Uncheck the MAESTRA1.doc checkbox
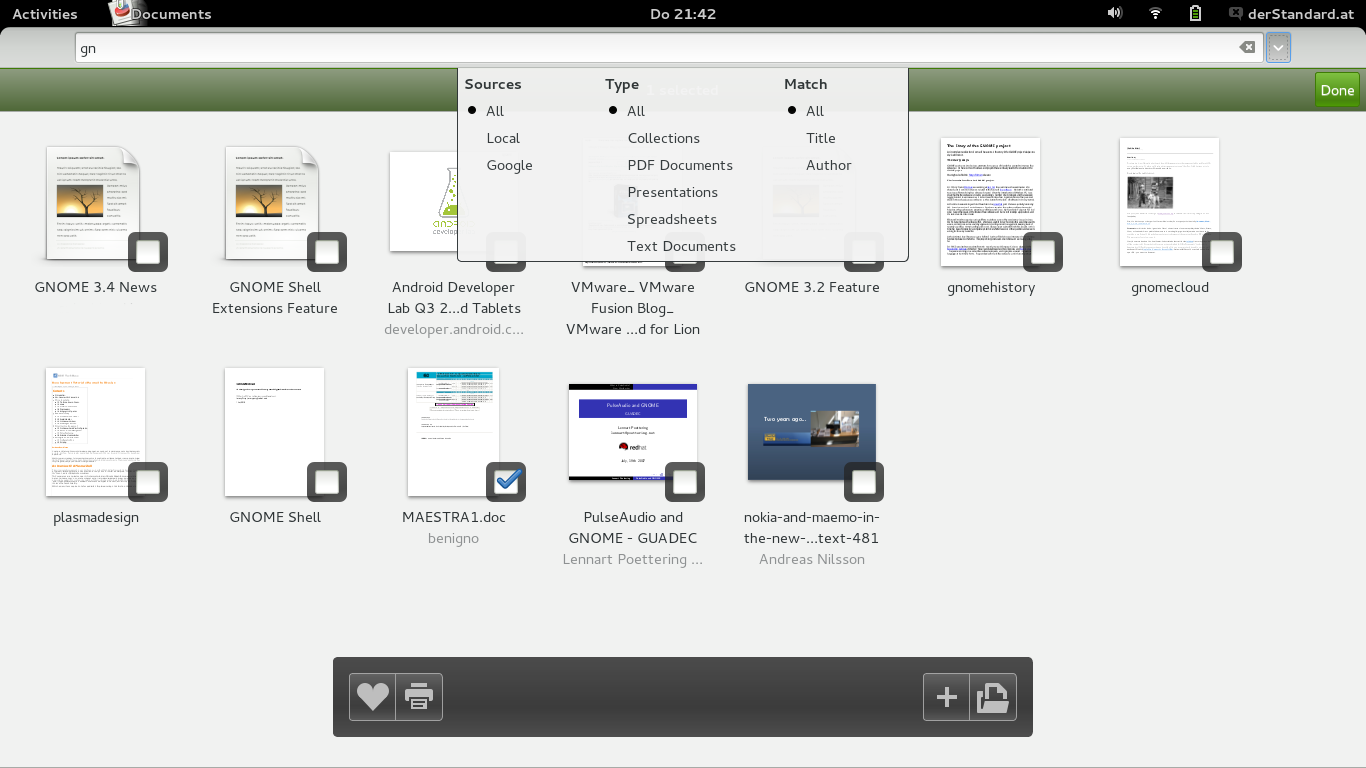Viewport: 1366px width, 768px height. click(506, 482)
